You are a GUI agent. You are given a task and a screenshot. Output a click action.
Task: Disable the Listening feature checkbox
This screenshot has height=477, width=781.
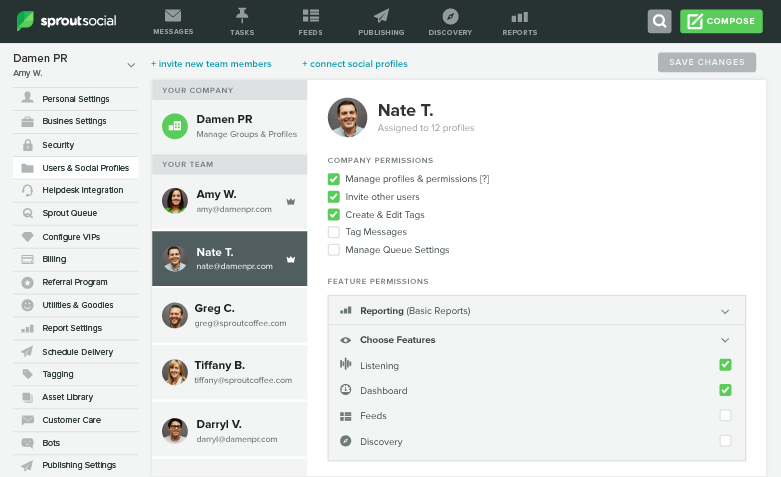coord(725,365)
